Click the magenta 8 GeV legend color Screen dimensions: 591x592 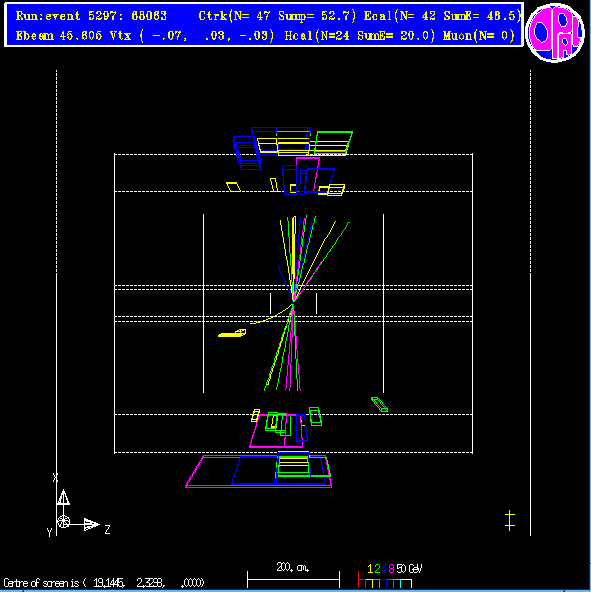(391, 569)
